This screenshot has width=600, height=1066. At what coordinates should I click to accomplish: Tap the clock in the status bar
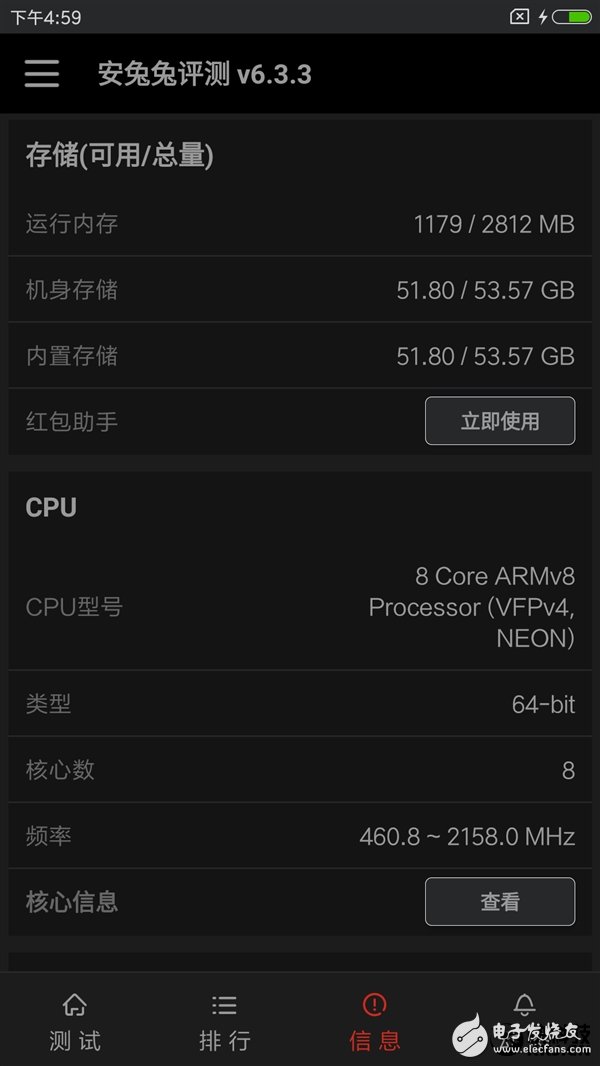(38, 15)
